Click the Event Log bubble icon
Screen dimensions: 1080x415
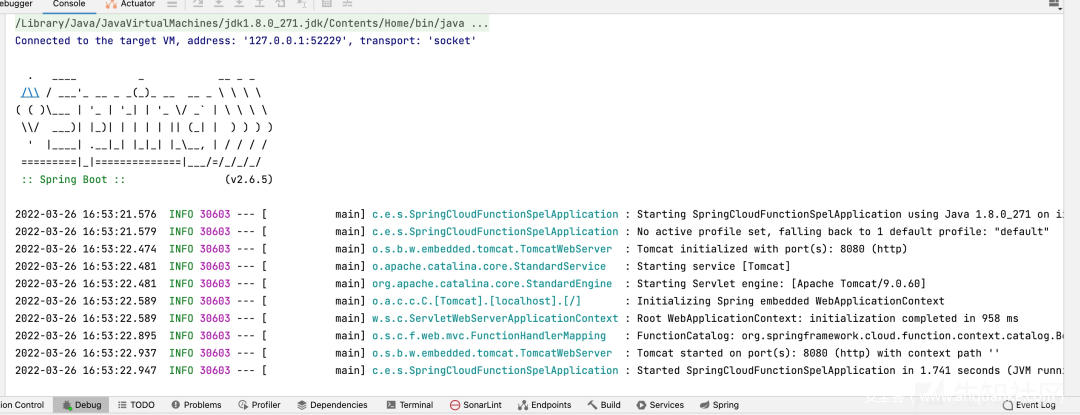point(1008,405)
